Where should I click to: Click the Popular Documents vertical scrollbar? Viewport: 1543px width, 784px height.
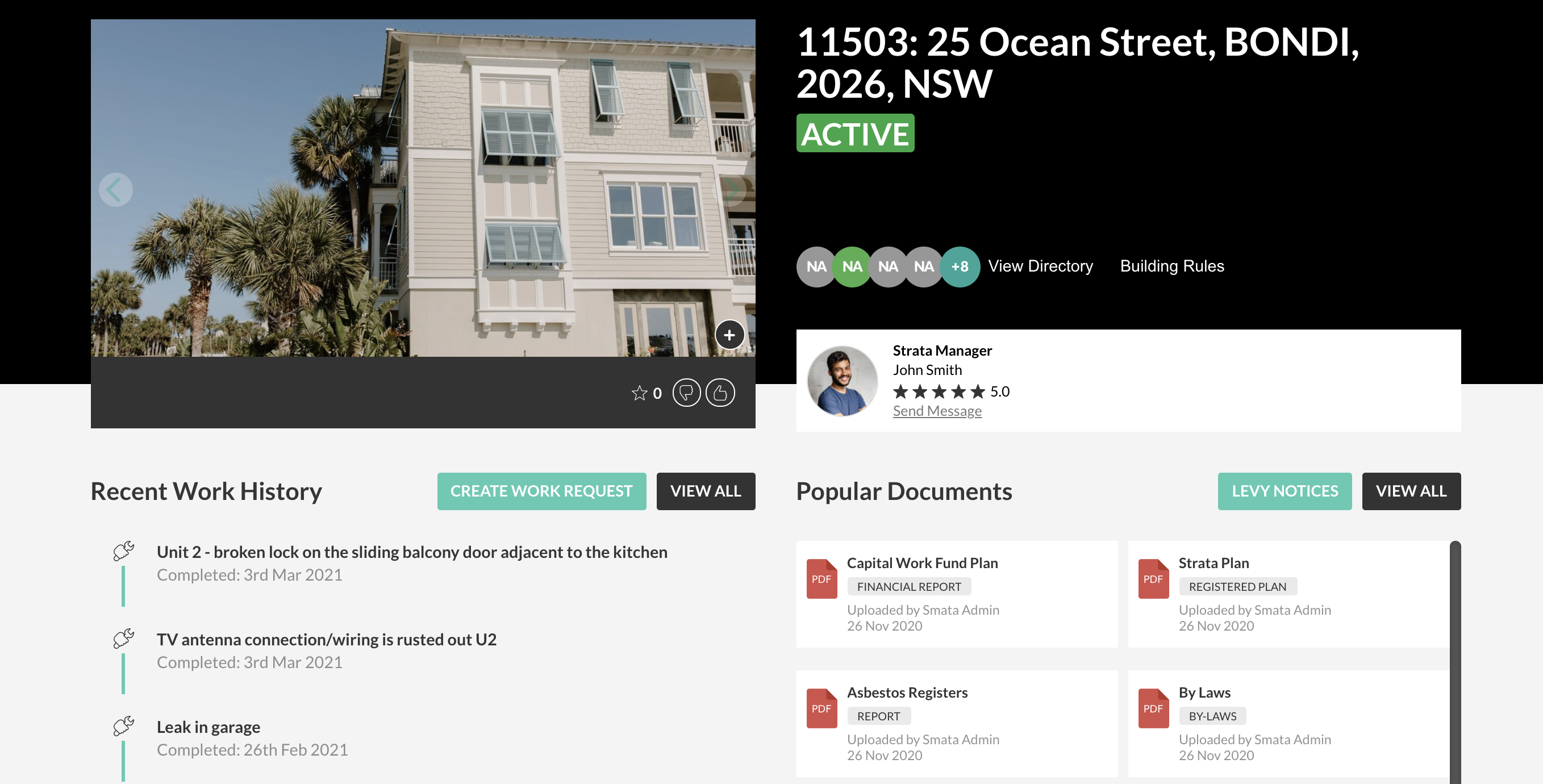(x=1454, y=659)
